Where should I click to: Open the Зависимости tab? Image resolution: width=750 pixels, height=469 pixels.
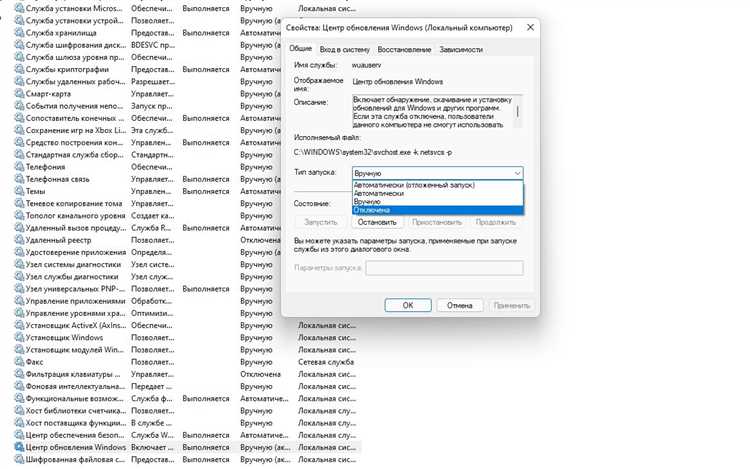[x=461, y=50]
